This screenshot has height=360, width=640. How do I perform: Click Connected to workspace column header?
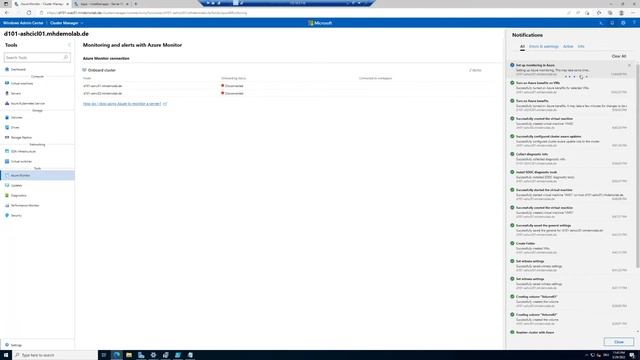(375, 78)
